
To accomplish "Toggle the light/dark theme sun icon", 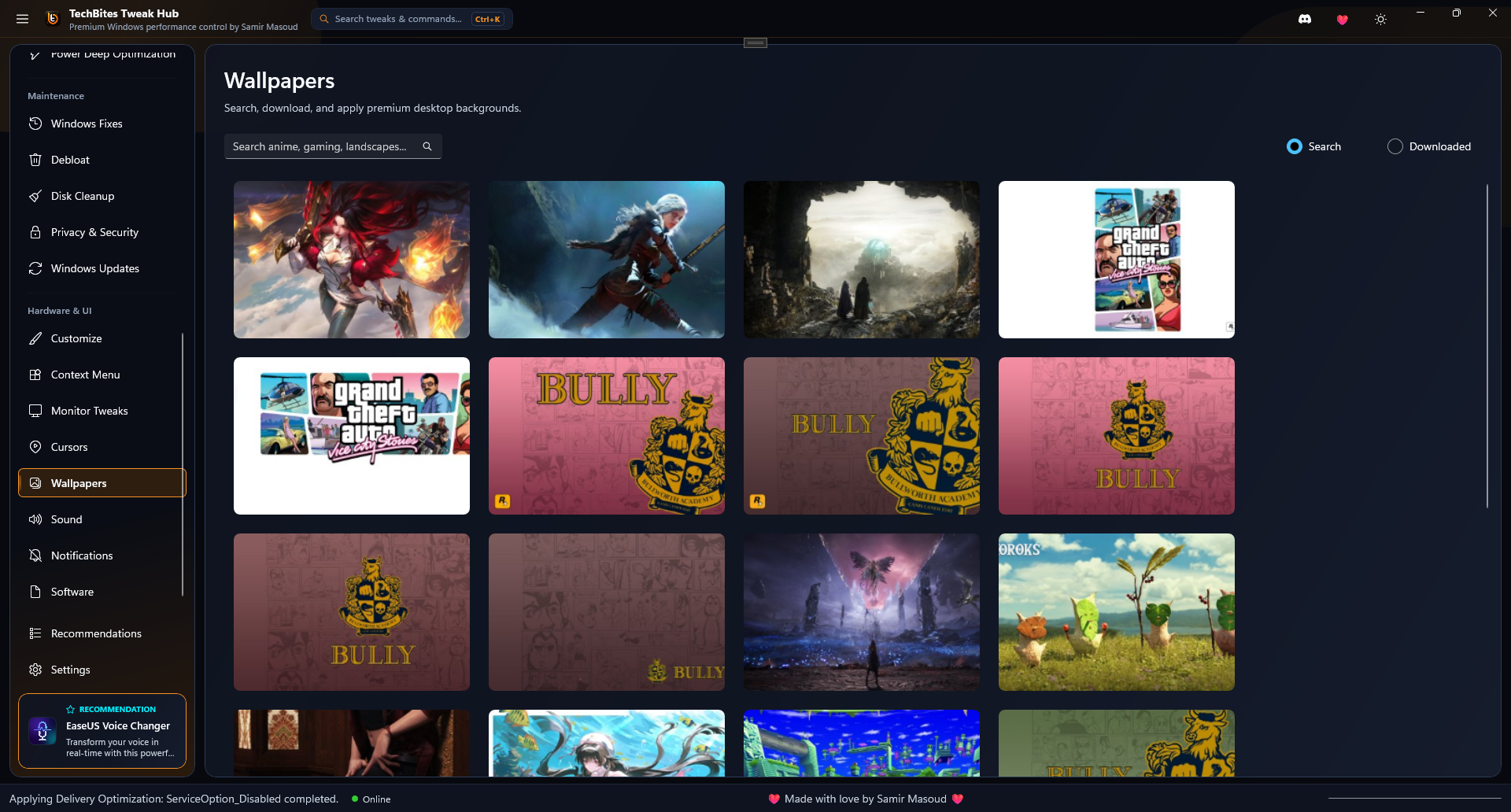I will tap(1380, 20).
